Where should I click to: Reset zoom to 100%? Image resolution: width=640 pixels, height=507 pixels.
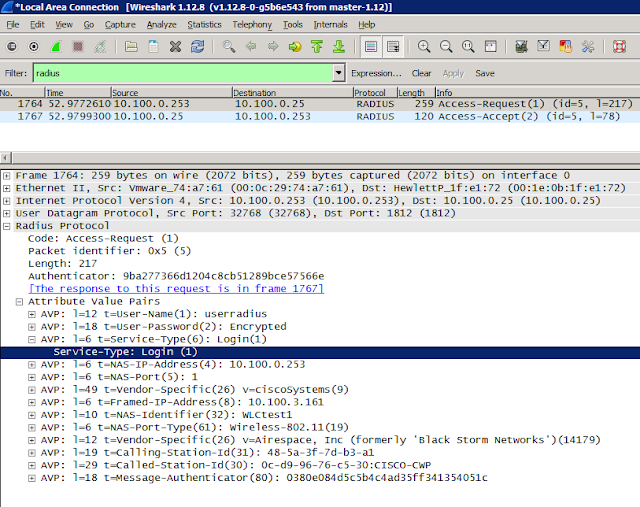pos(468,47)
